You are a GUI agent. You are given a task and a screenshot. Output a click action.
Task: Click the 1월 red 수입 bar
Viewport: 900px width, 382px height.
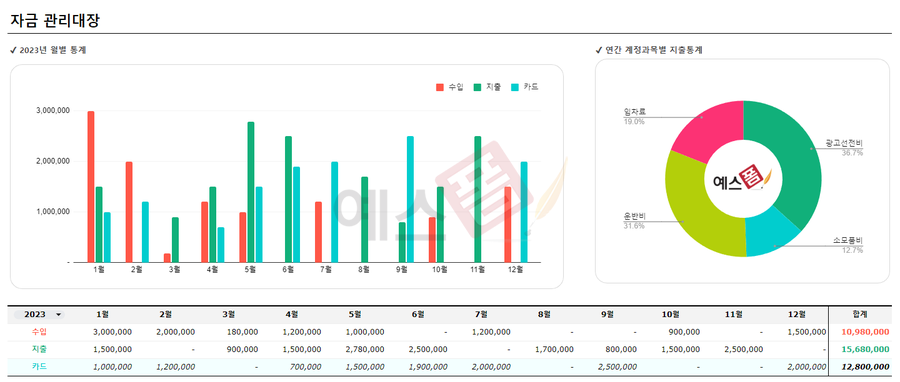91,186
